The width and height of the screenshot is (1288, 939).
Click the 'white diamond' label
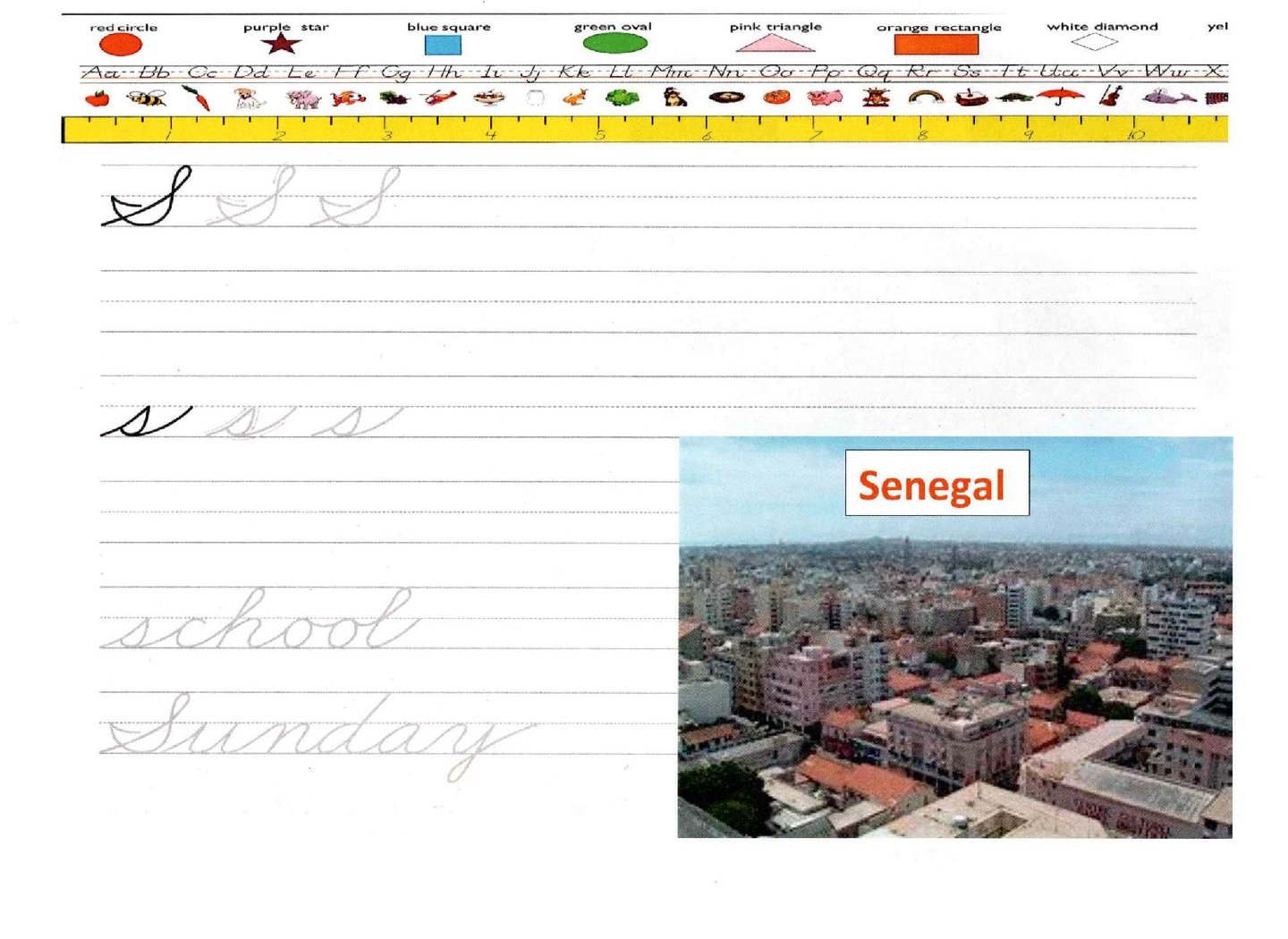pos(1103,27)
